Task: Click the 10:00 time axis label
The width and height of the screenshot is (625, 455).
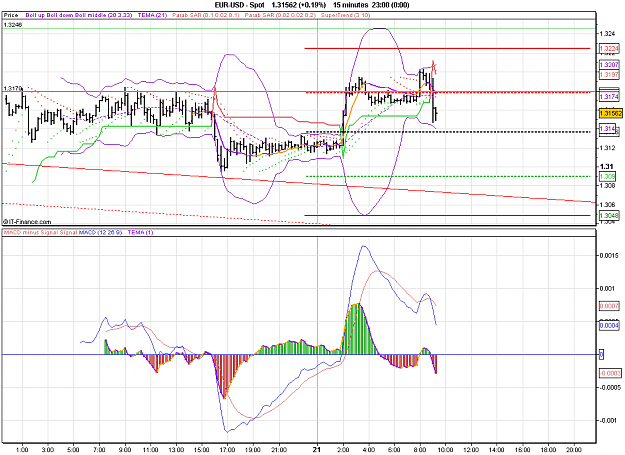Action: pyautogui.click(x=445, y=450)
